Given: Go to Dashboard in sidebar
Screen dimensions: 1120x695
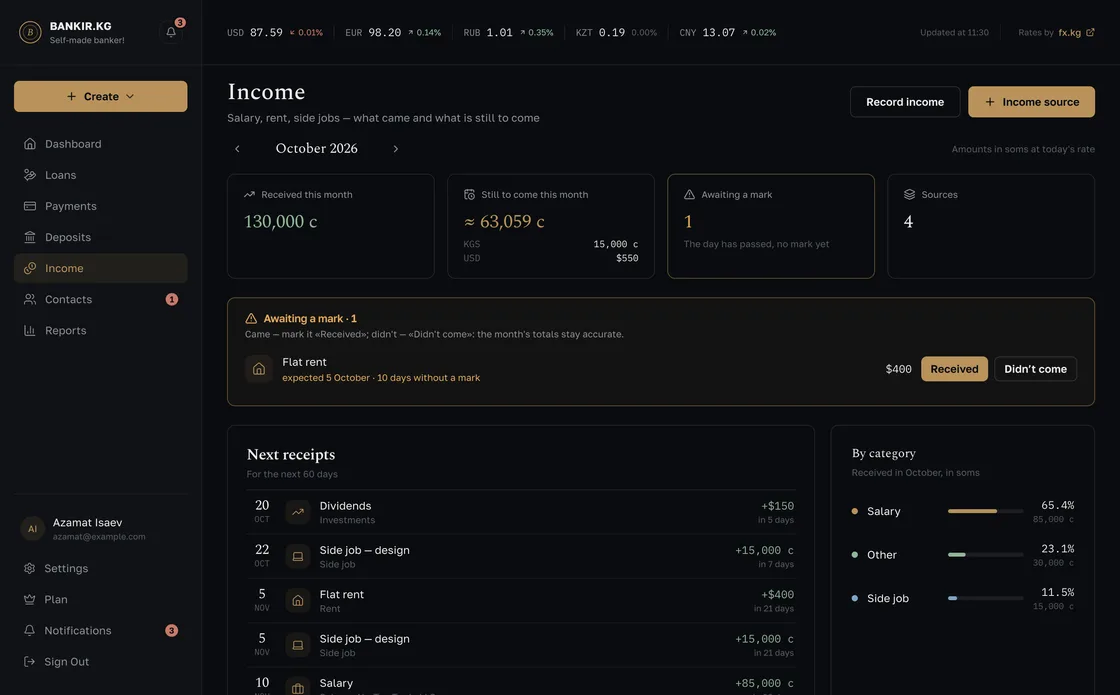Looking at the screenshot, I should coord(101,144).
